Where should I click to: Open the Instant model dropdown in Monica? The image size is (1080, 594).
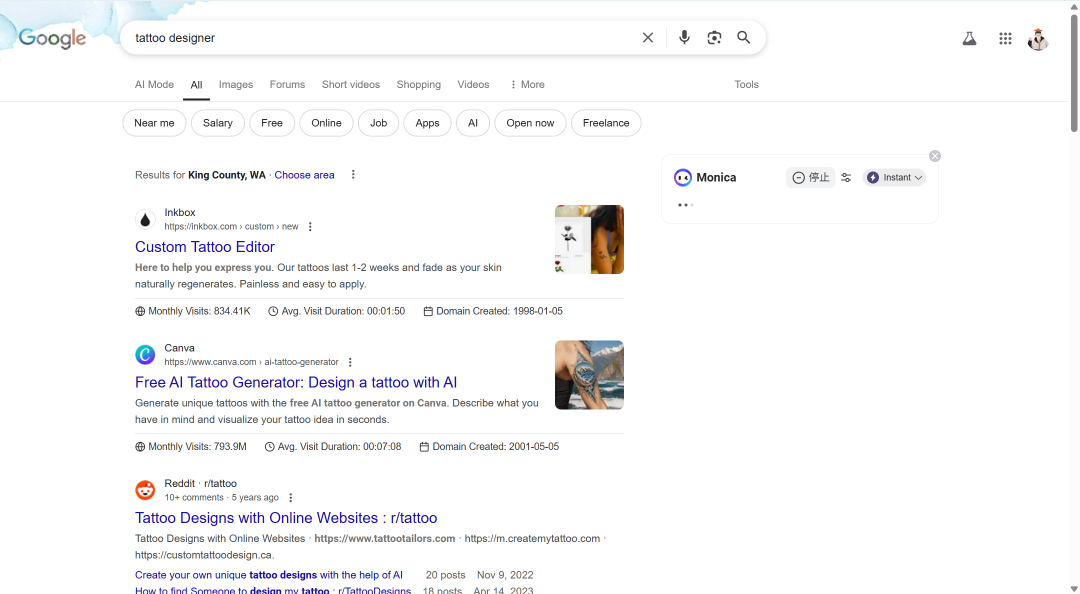894,178
